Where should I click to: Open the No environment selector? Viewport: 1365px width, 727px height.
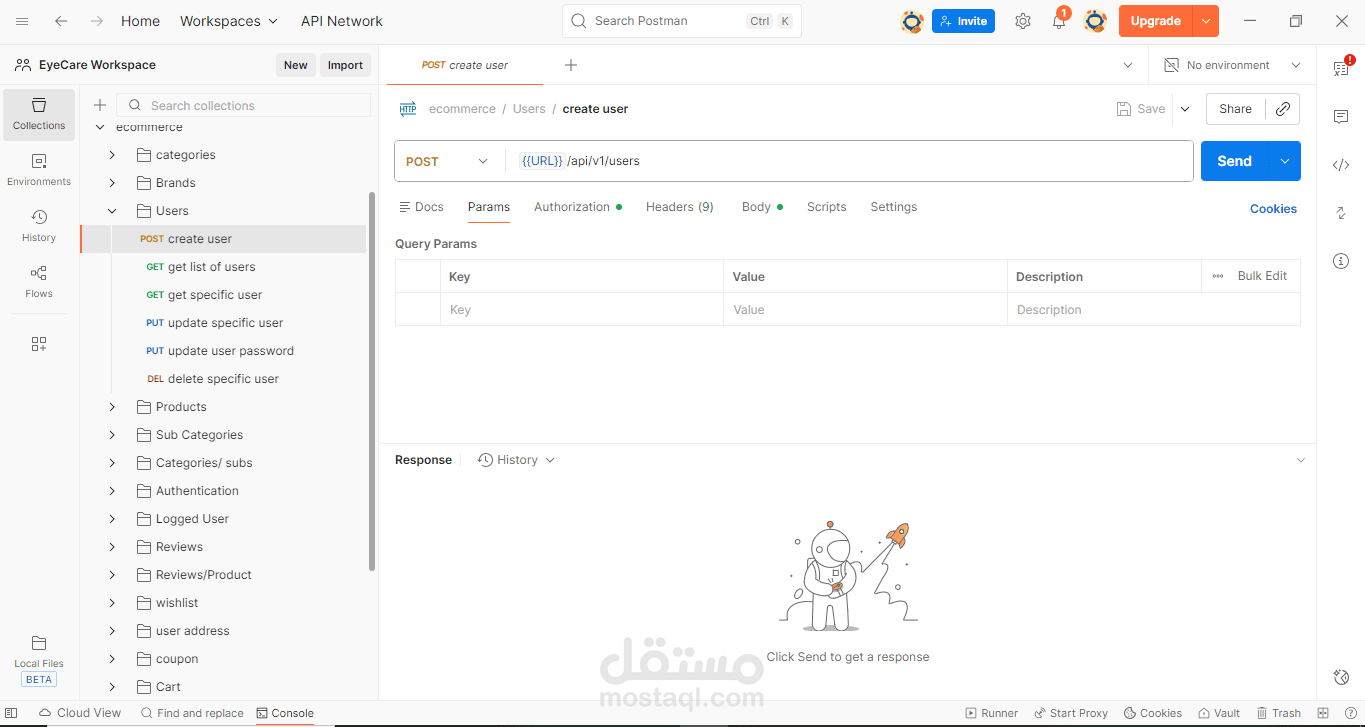1231,64
